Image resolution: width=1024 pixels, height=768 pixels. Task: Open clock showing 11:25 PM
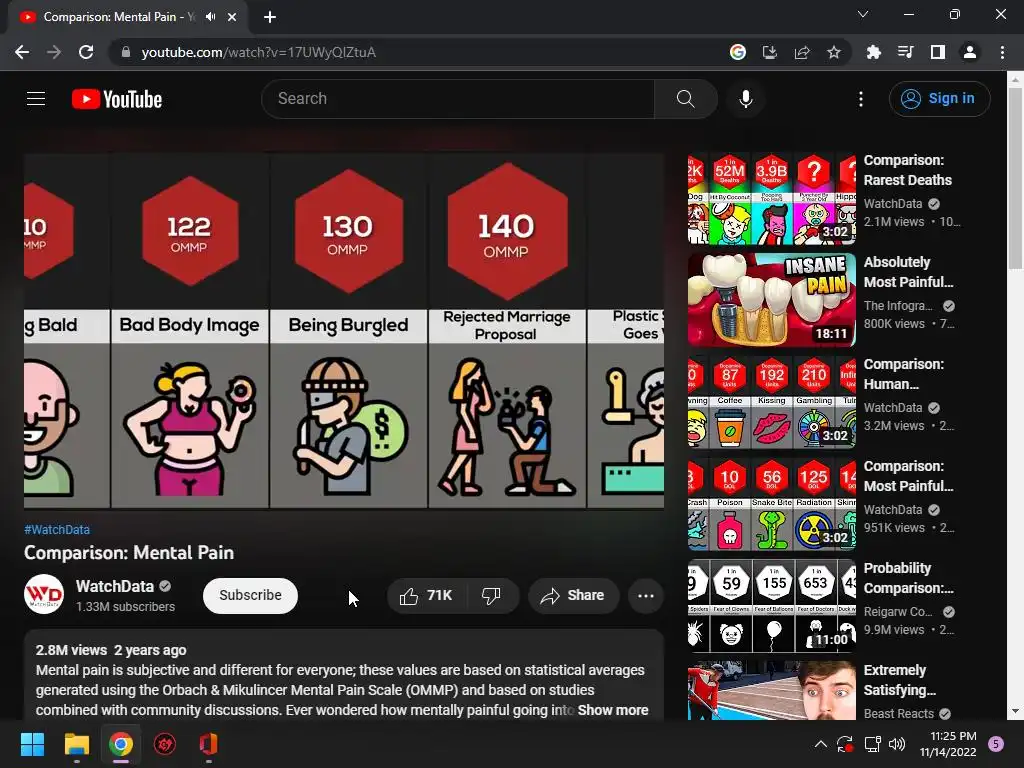tap(948, 744)
